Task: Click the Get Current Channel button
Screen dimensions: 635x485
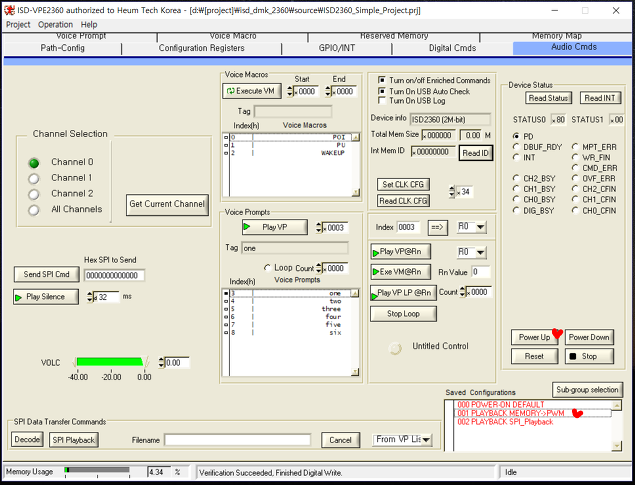Action: coord(167,204)
